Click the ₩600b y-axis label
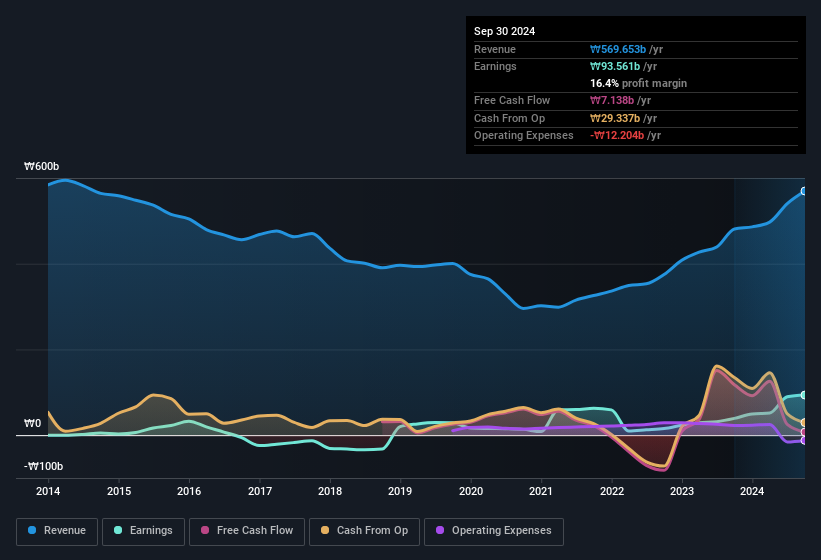Image resolution: width=821 pixels, height=560 pixels. (42, 166)
